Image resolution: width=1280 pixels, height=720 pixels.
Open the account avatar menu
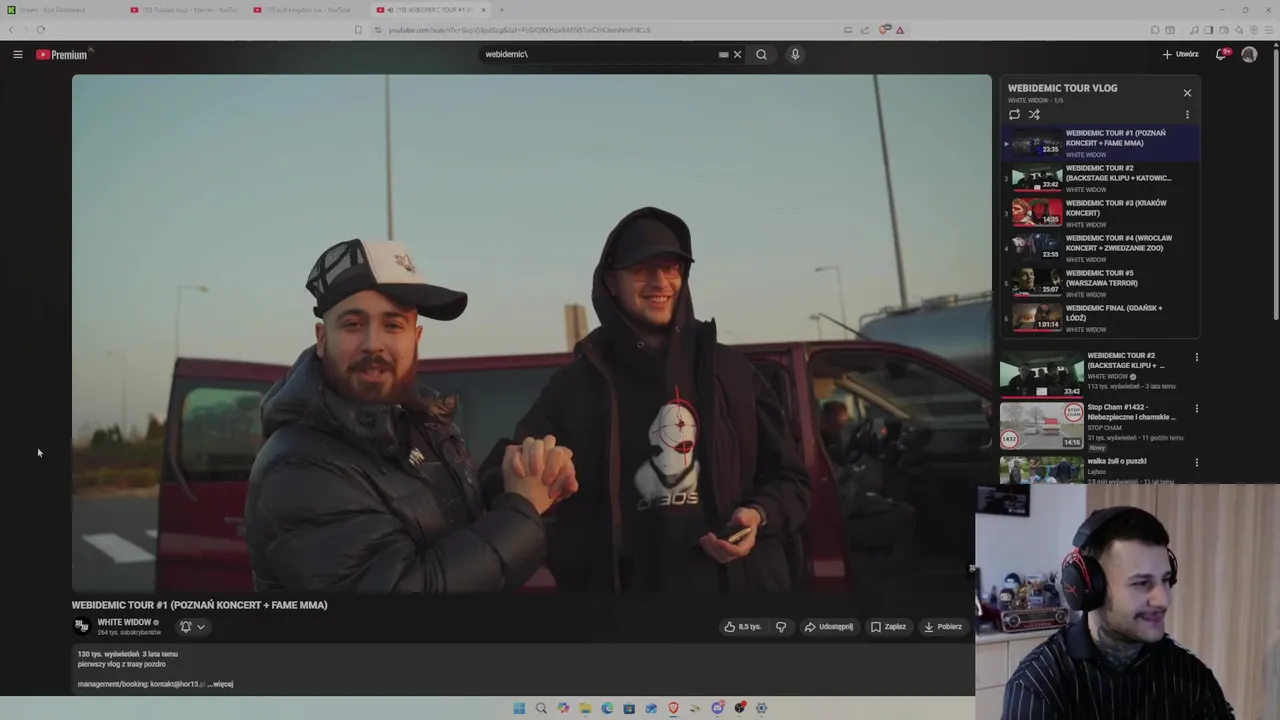1249,54
